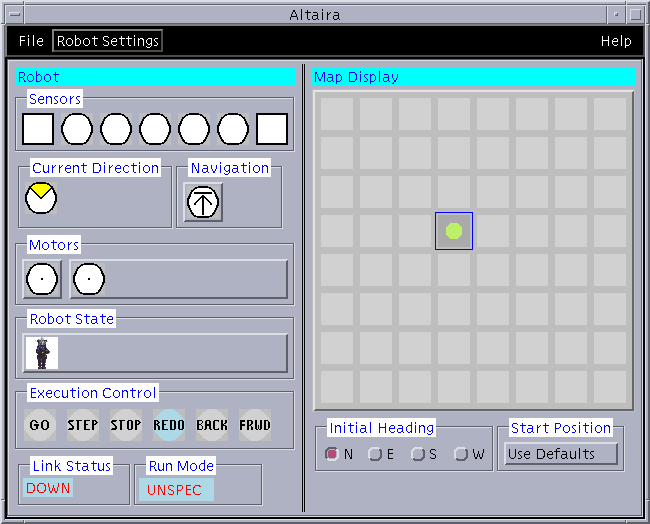650x524 pixels.
Task: Step forward with the FRWD button
Action: pyautogui.click(x=255, y=425)
